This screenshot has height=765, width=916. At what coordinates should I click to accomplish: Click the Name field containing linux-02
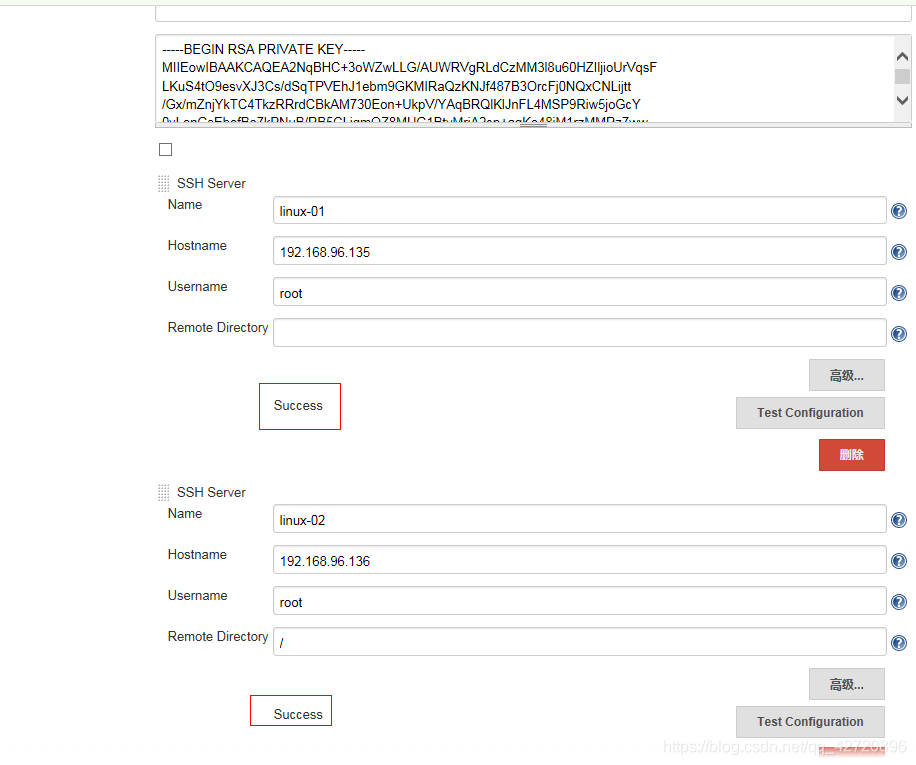tap(580, 519)
